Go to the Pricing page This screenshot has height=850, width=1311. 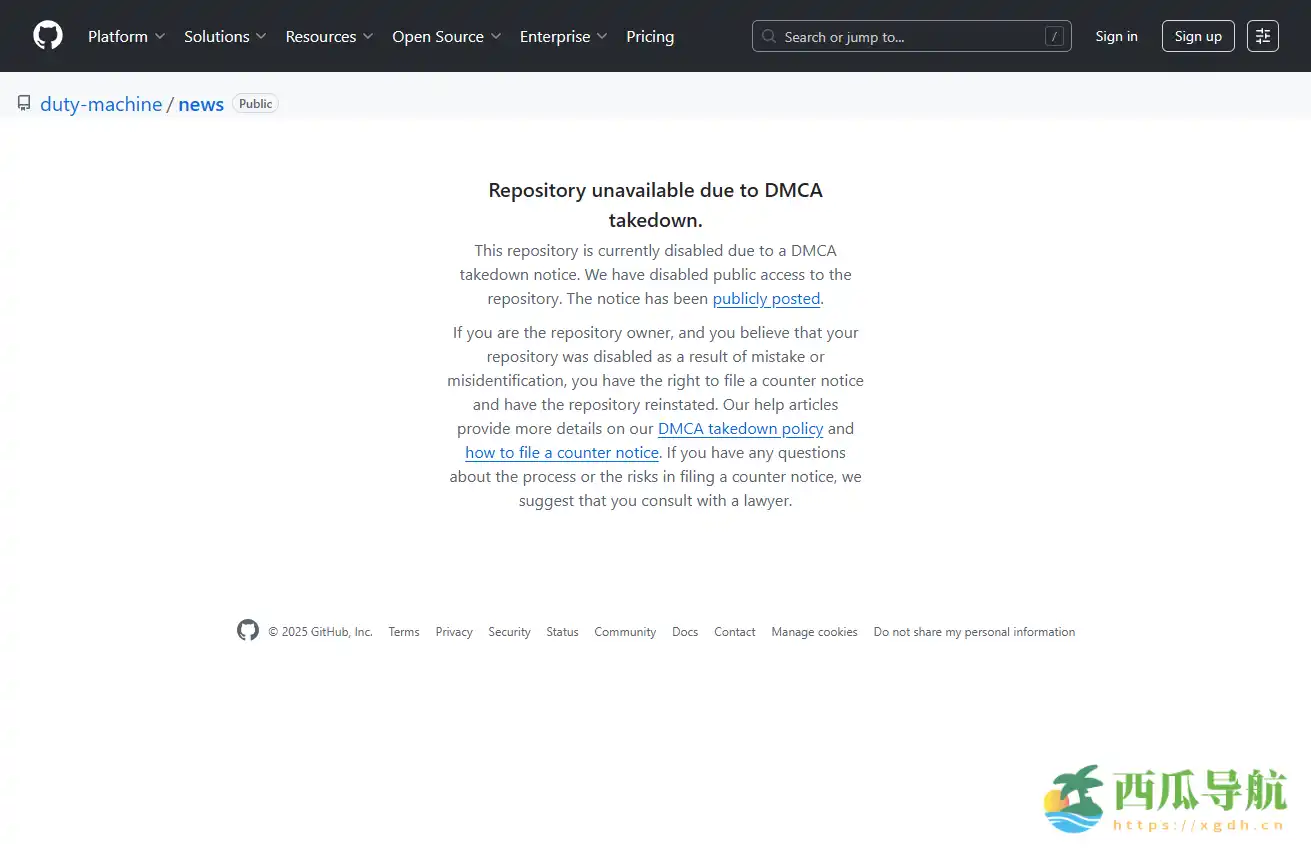pos(650,36)
